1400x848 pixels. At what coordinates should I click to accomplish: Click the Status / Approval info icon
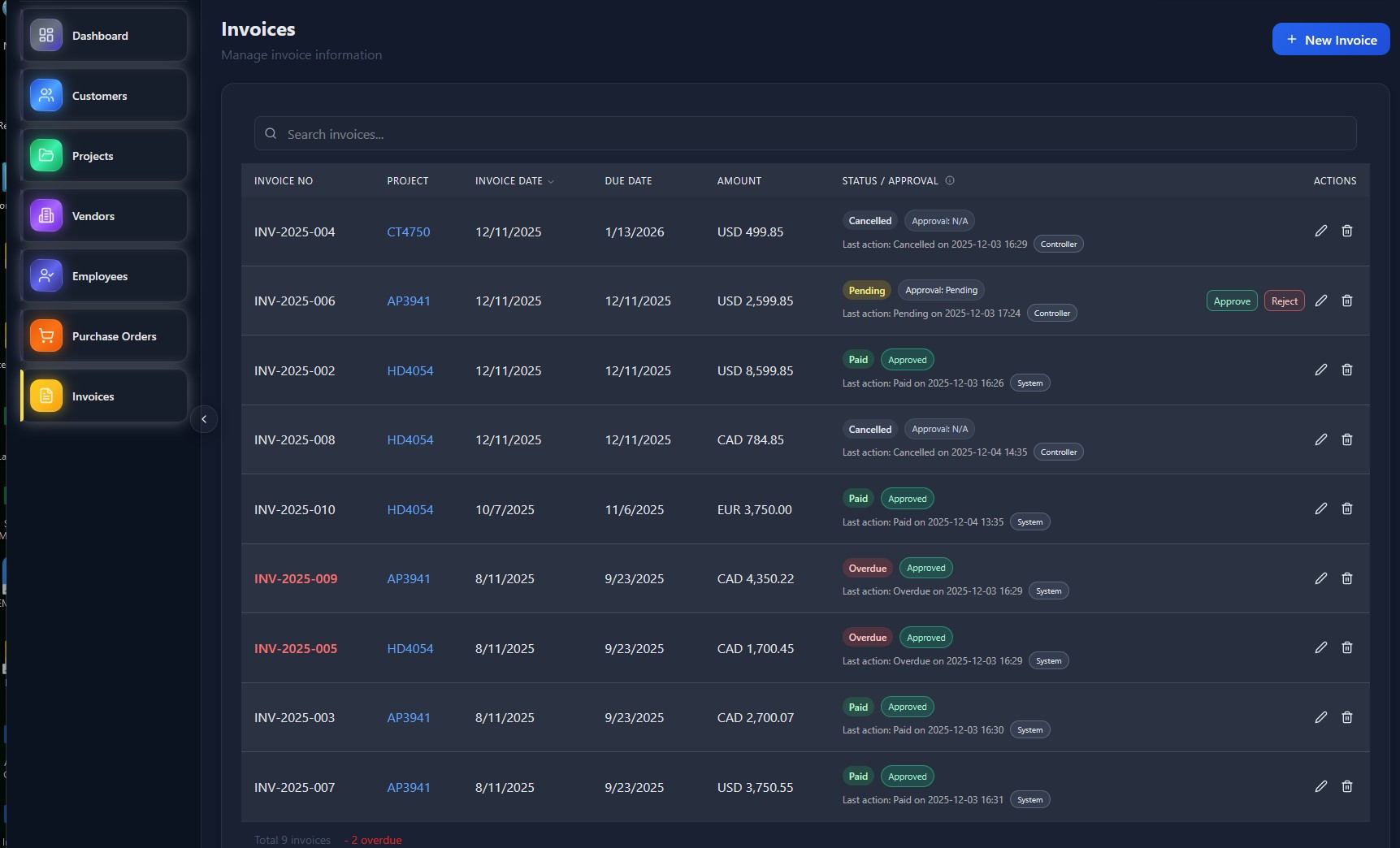click(949, 180)
